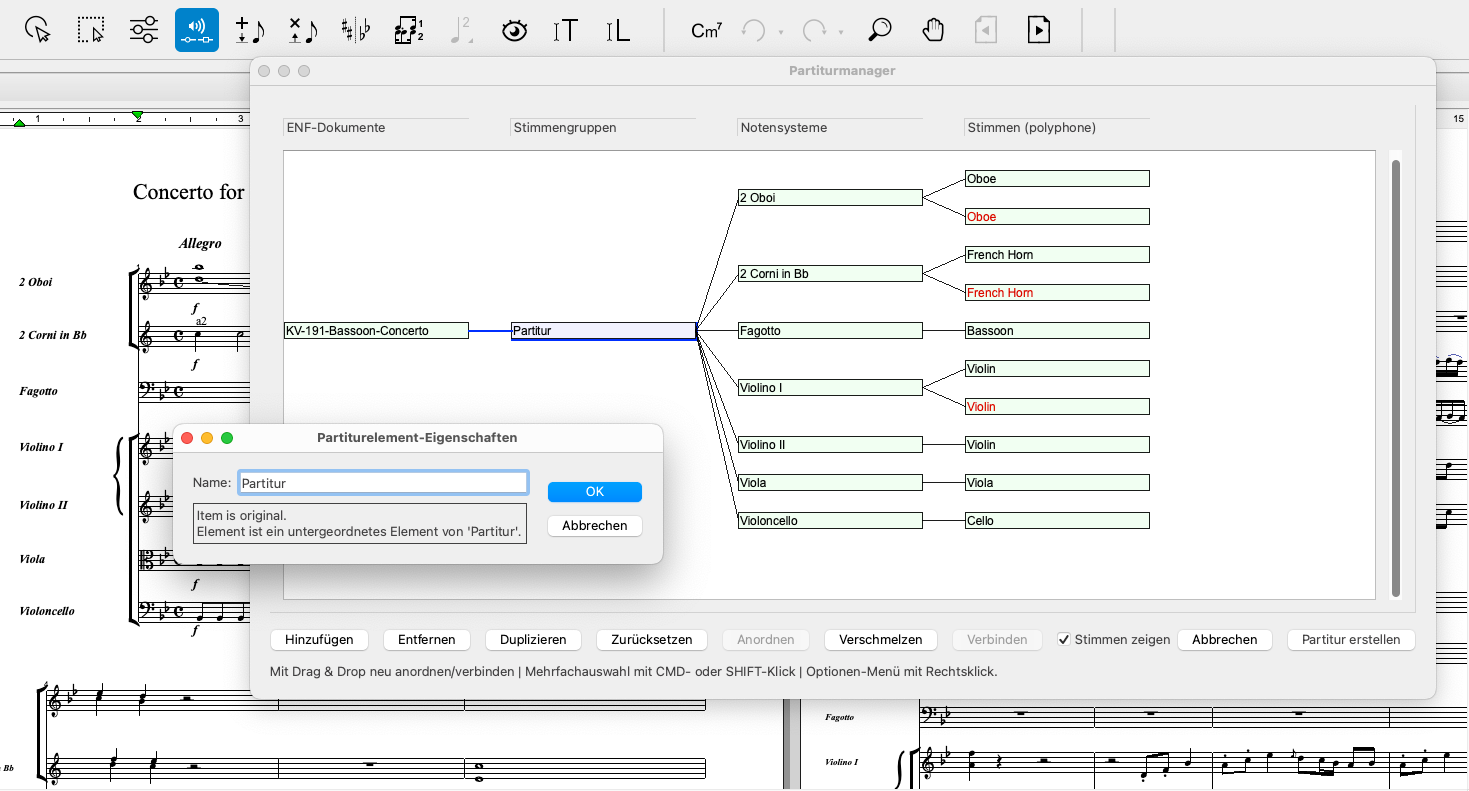Open the undo history dropdown arrow
The image size is (1469, 791).
point(781,33)
